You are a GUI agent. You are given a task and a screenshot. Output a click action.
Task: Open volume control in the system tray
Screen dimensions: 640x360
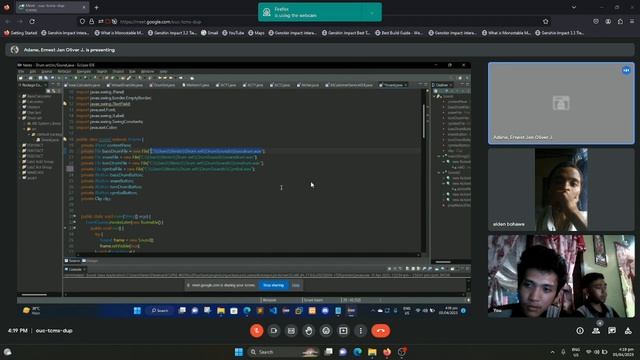(596, 352)
